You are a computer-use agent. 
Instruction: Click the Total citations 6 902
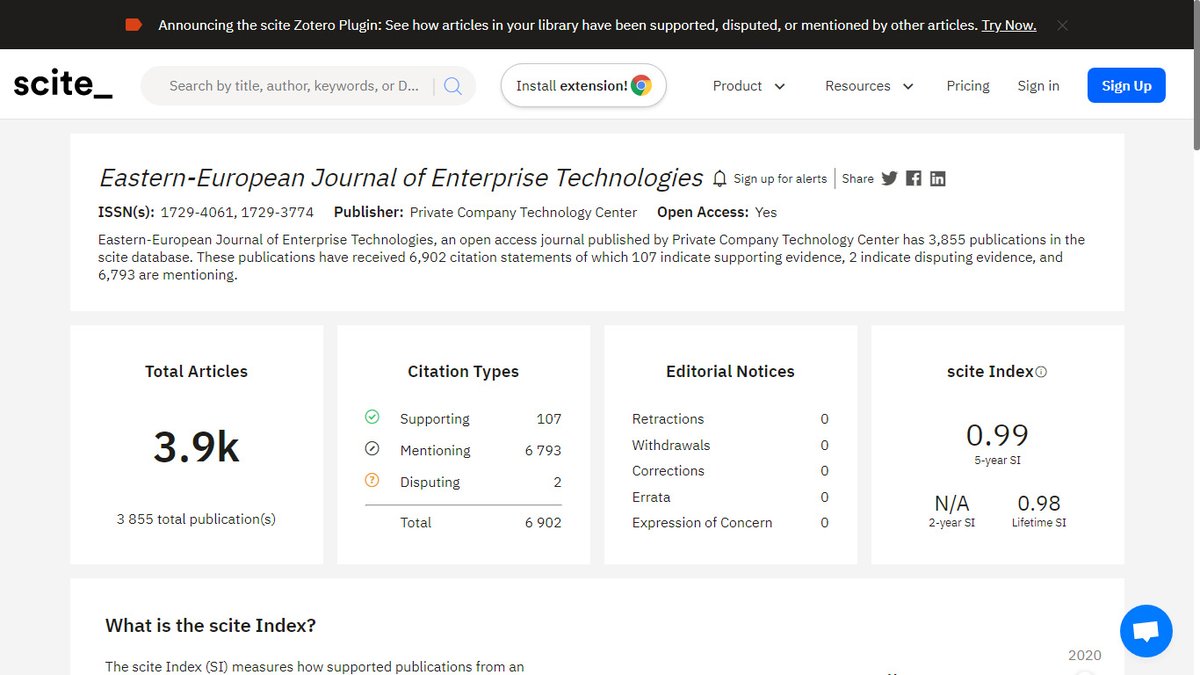pos(543,523)
